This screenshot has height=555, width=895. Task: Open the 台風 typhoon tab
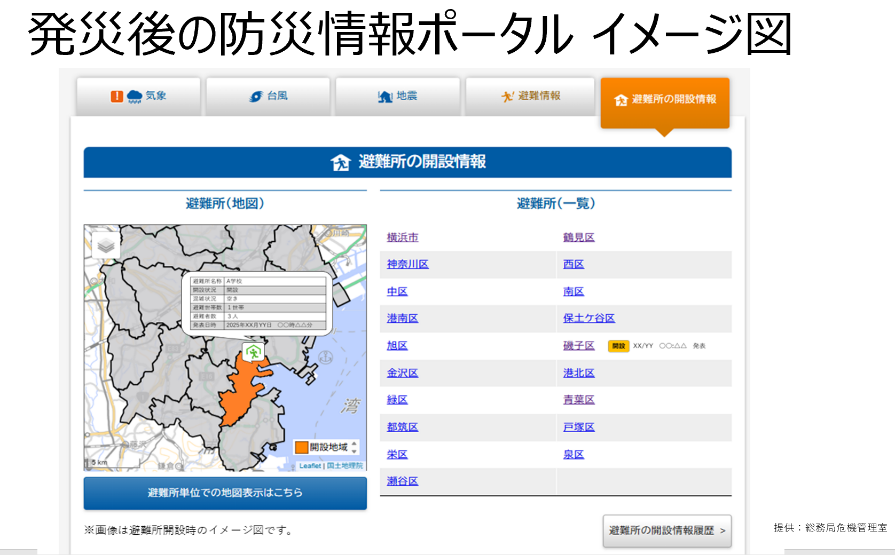point(268,97)
